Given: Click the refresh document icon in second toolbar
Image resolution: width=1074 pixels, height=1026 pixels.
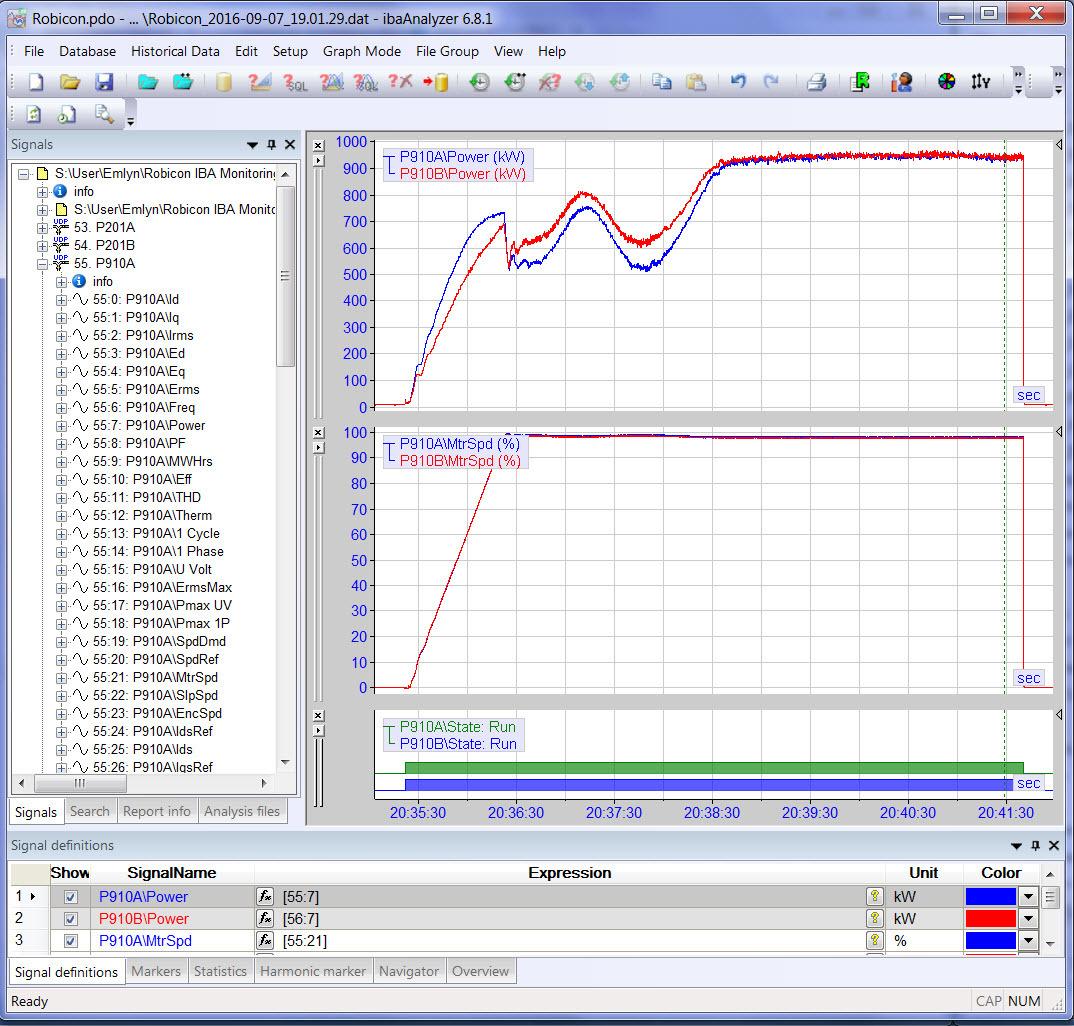Looking at the screenshot, I should tap(34, 114).
